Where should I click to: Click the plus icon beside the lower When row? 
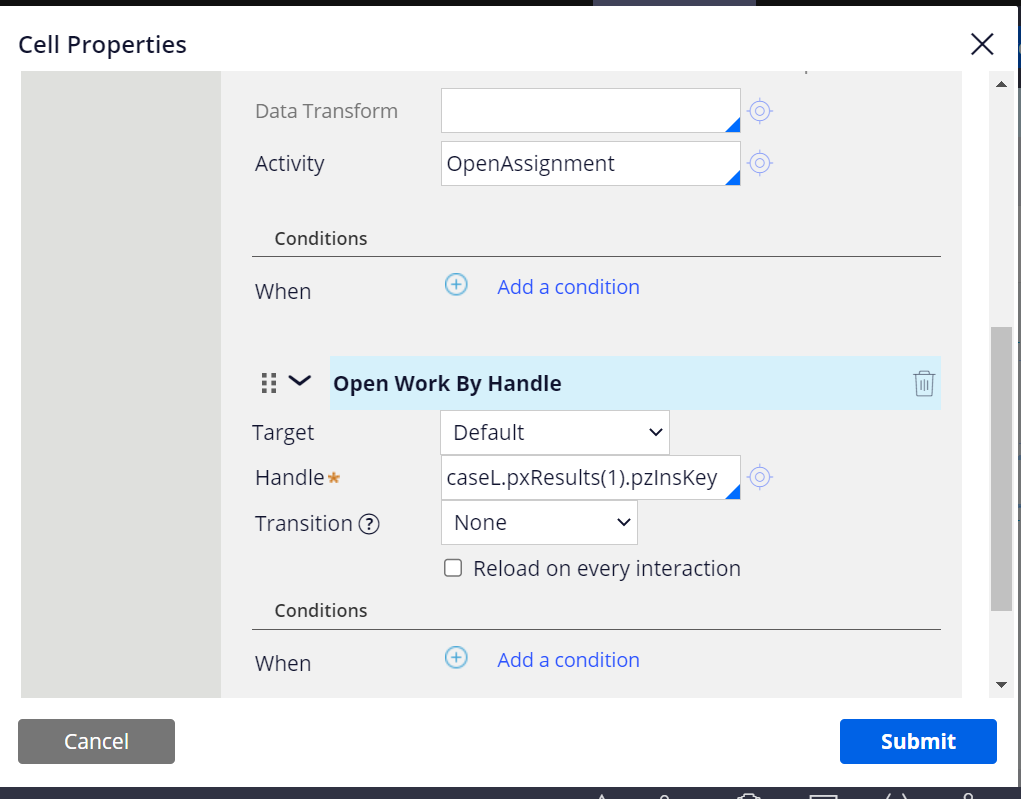456,657
